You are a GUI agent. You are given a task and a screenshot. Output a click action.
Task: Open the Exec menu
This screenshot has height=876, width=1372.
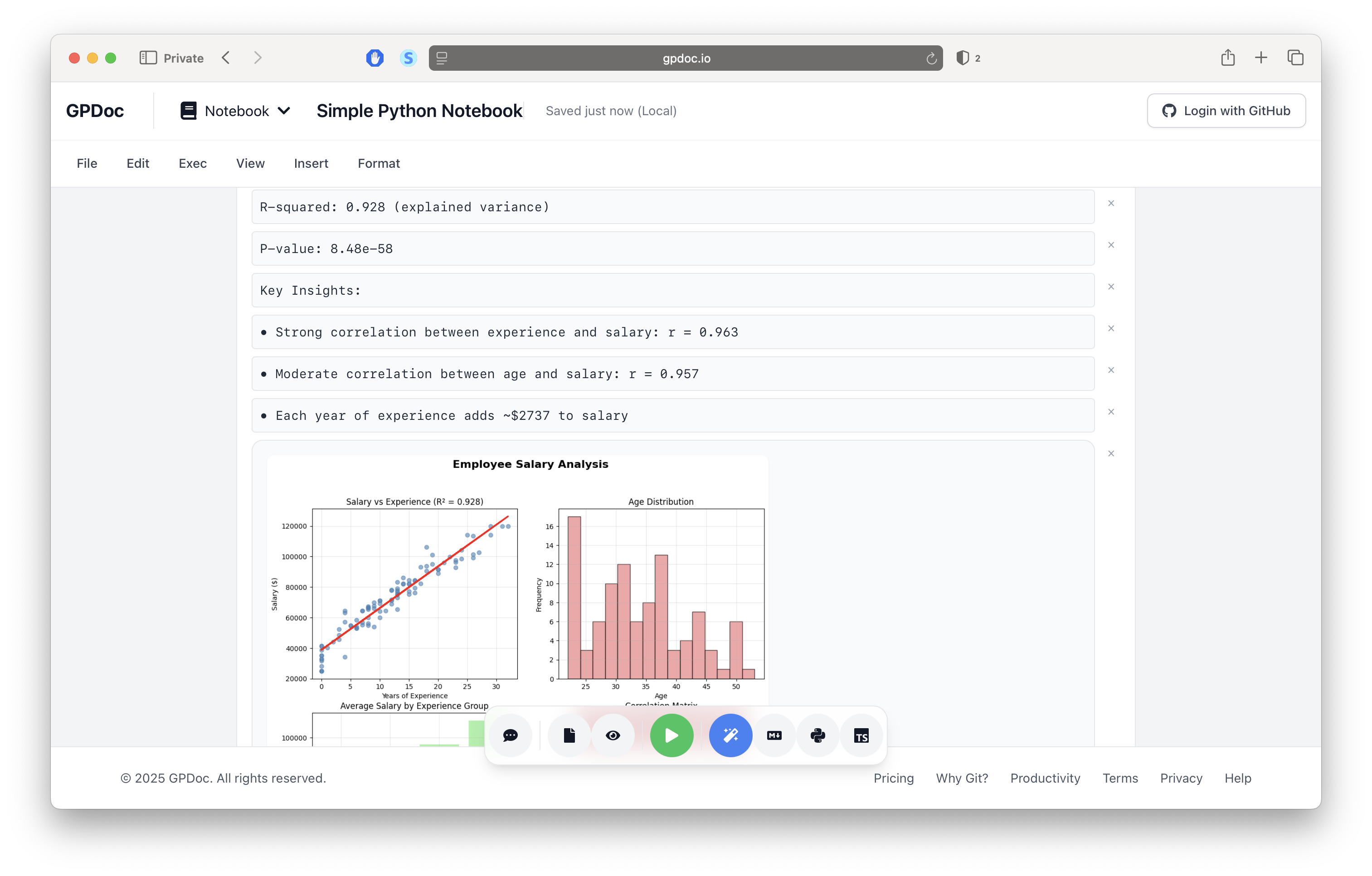point(192,163)
